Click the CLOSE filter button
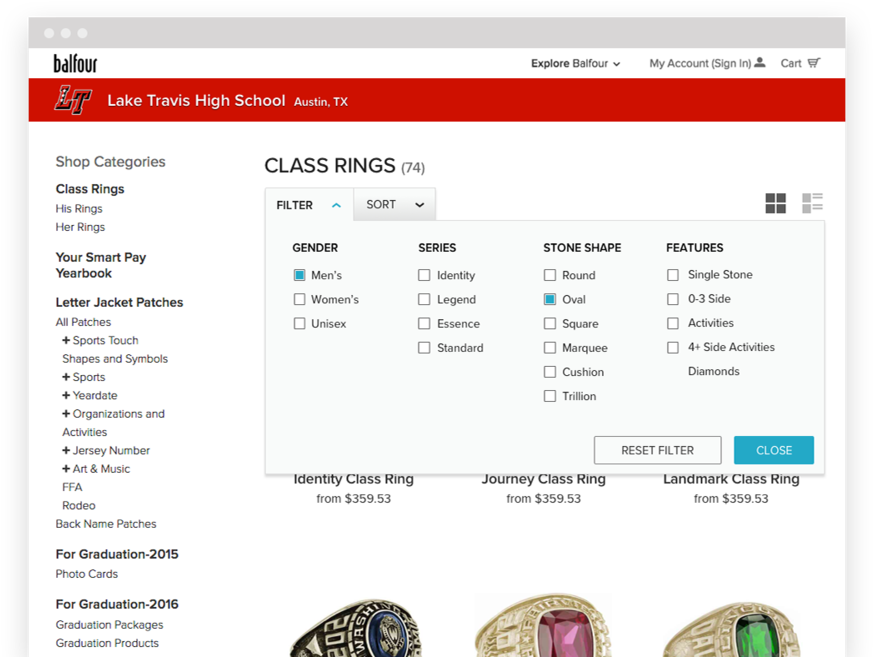 pos(774,450)
